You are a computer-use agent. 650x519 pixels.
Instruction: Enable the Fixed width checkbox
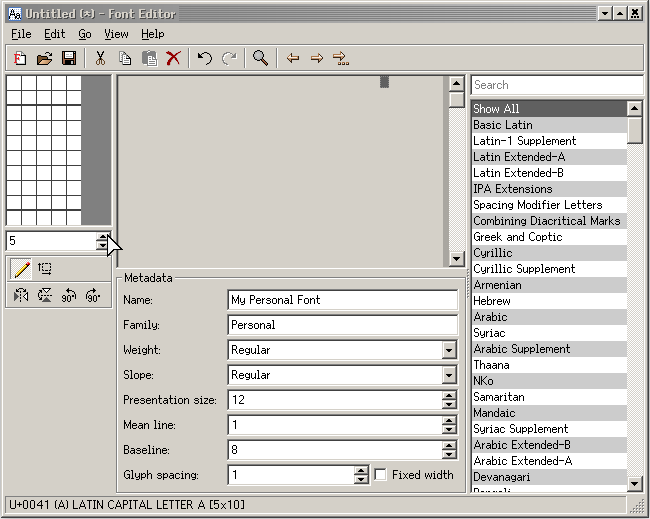pos(380,475)
